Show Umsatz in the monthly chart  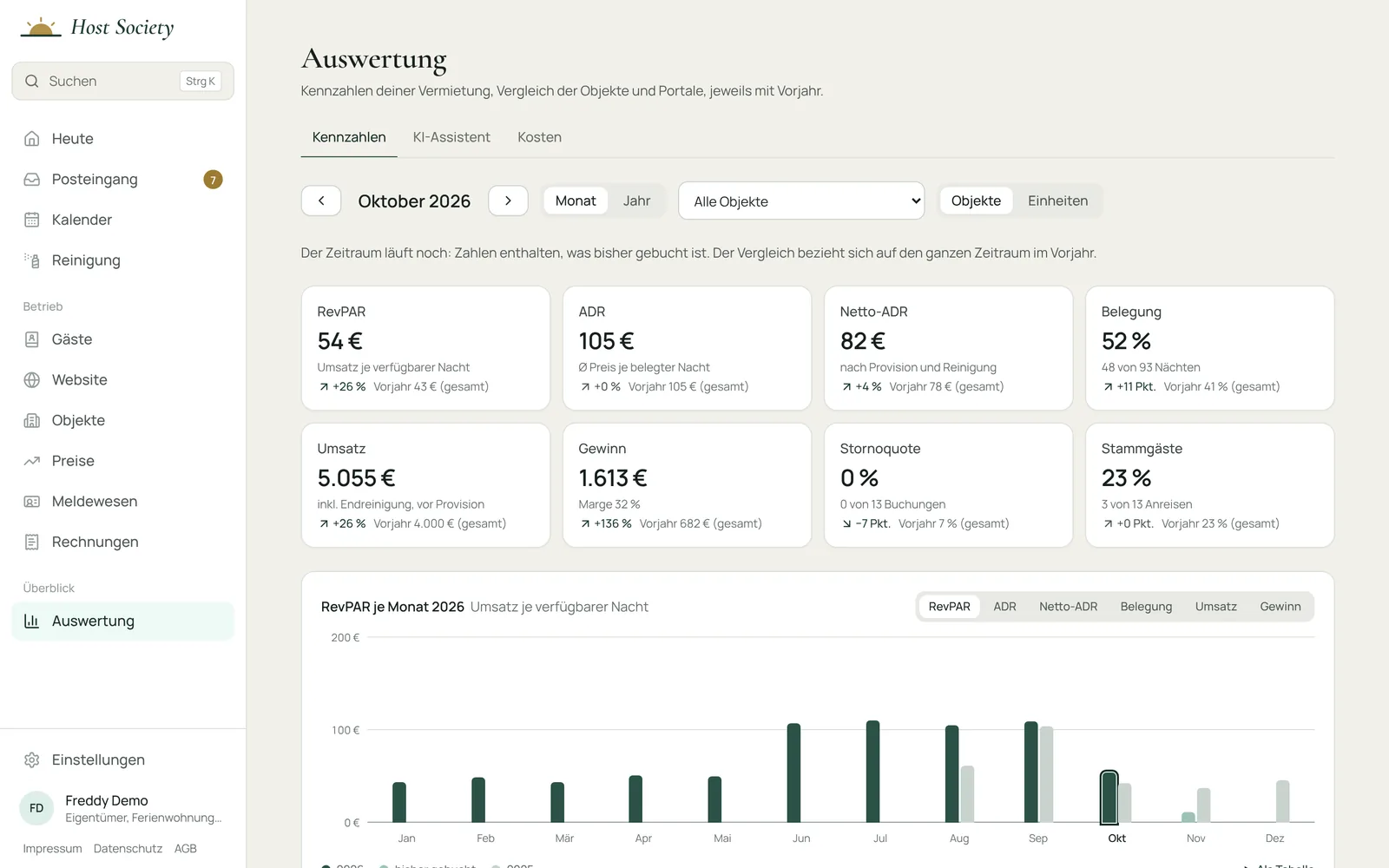(1215, 607)
